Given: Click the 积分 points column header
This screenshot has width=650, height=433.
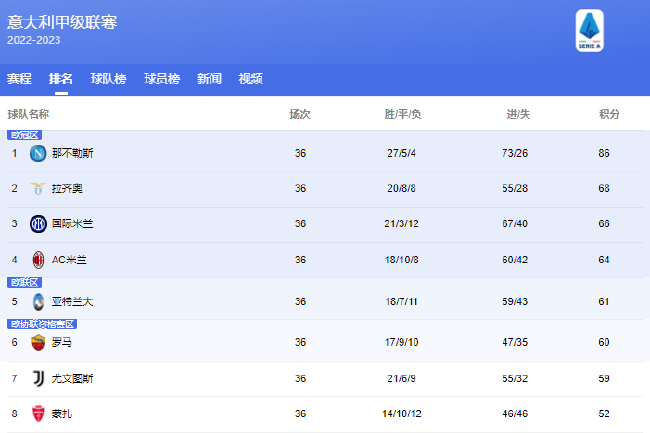Looking at the screenshot, I should click(x=609, y=114).
